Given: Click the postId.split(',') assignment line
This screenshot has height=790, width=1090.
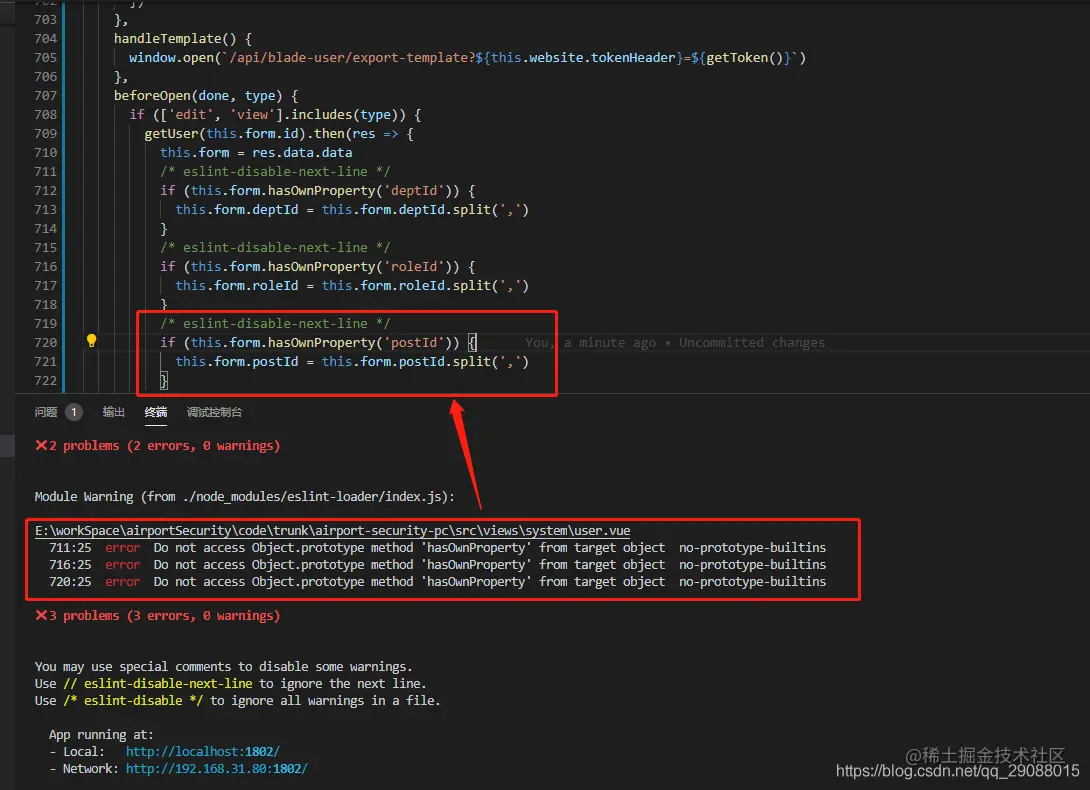Looking at the screenshot, I should click(x=352, y=362).
